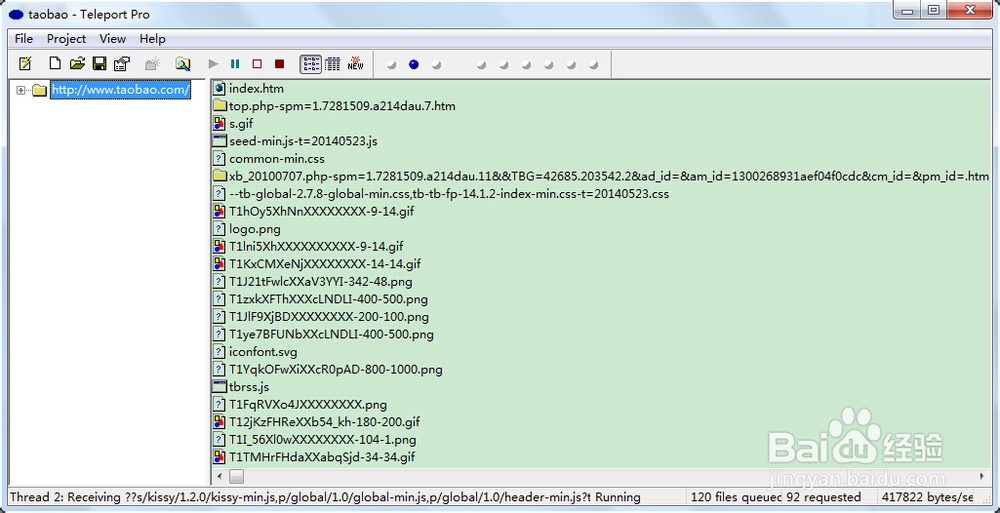This screenshot has width=1000, height=513.
Task: Click the index.htm file icon
Action: [x=220, y=89]
